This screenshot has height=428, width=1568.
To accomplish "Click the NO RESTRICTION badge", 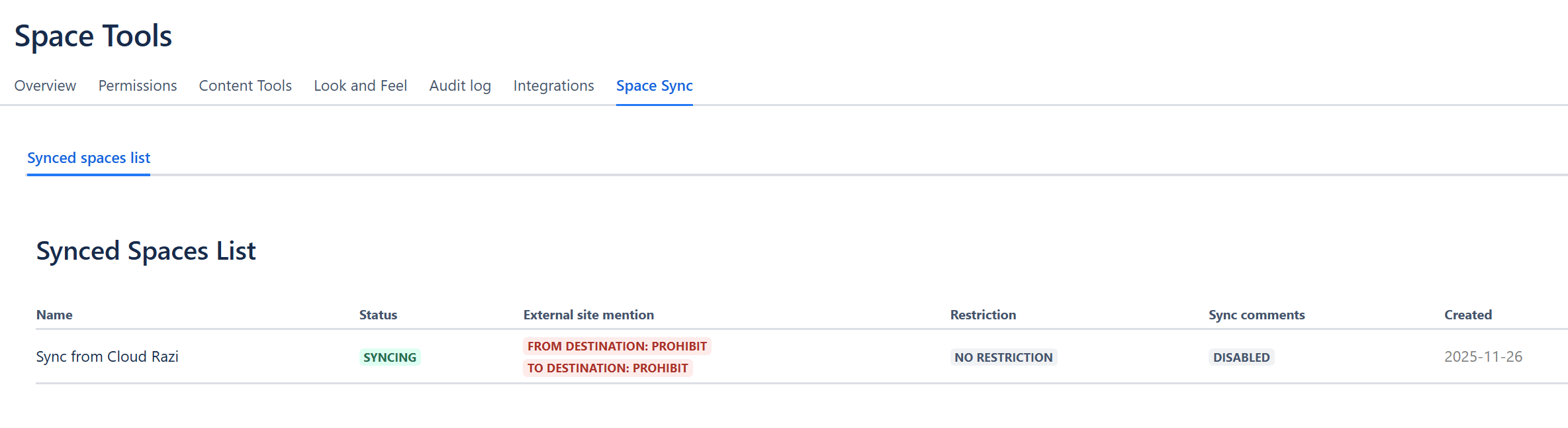I will 1003,357.
